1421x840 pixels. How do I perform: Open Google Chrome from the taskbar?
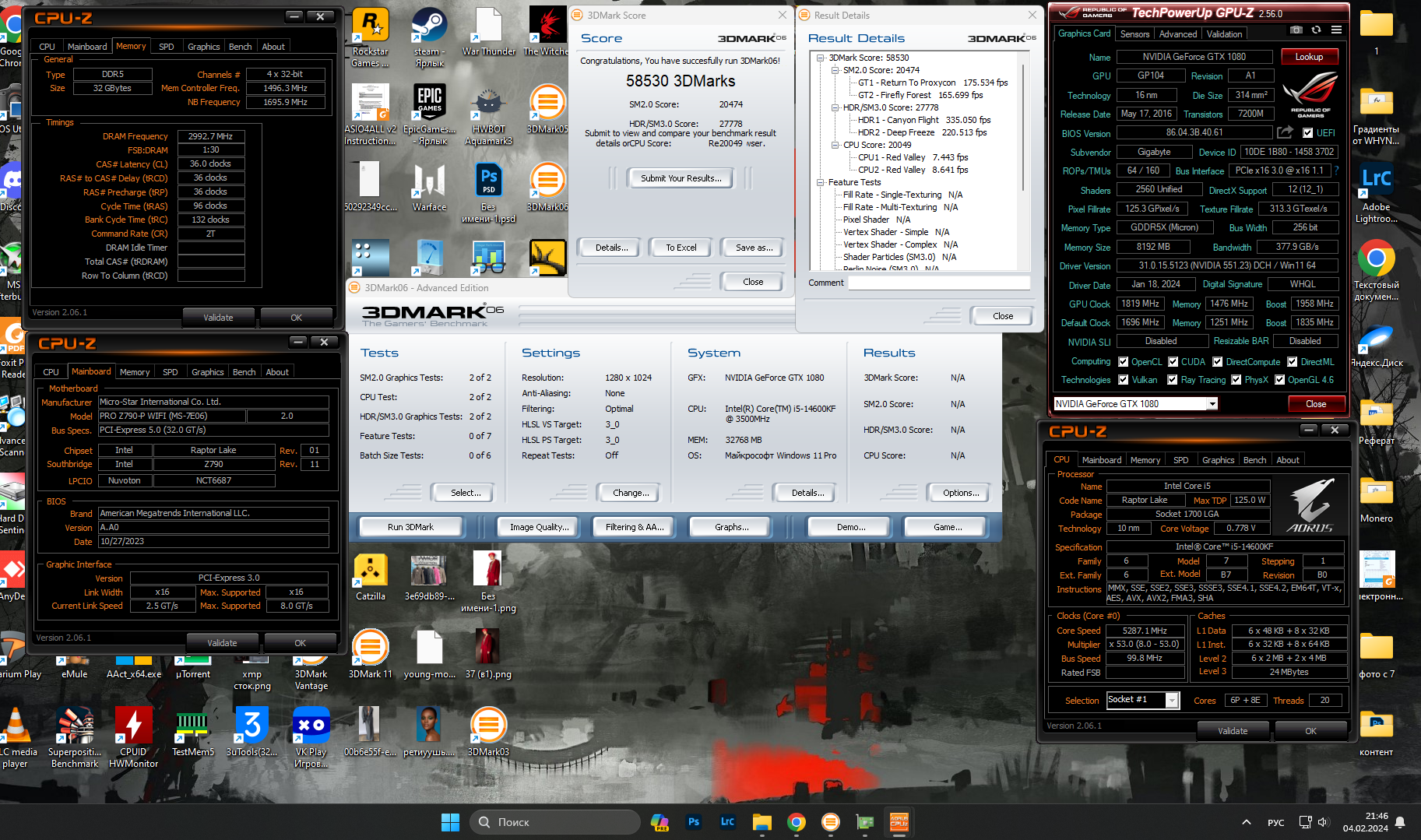[797, 822]
